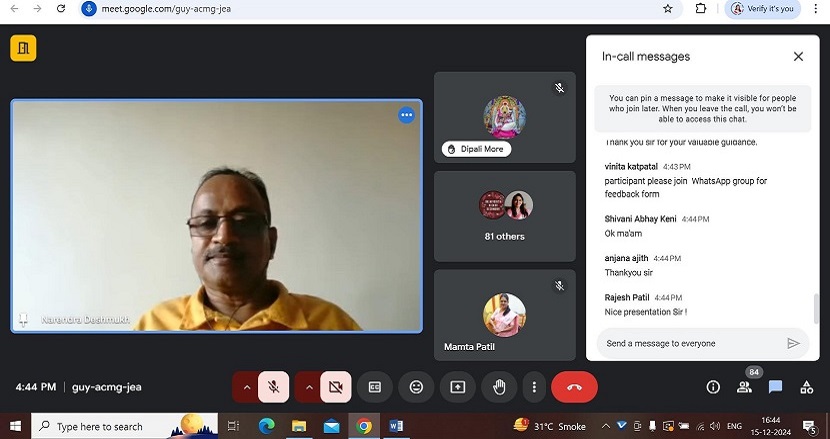Click the muted mic icon on Dipali More's tile

point(559,88)
